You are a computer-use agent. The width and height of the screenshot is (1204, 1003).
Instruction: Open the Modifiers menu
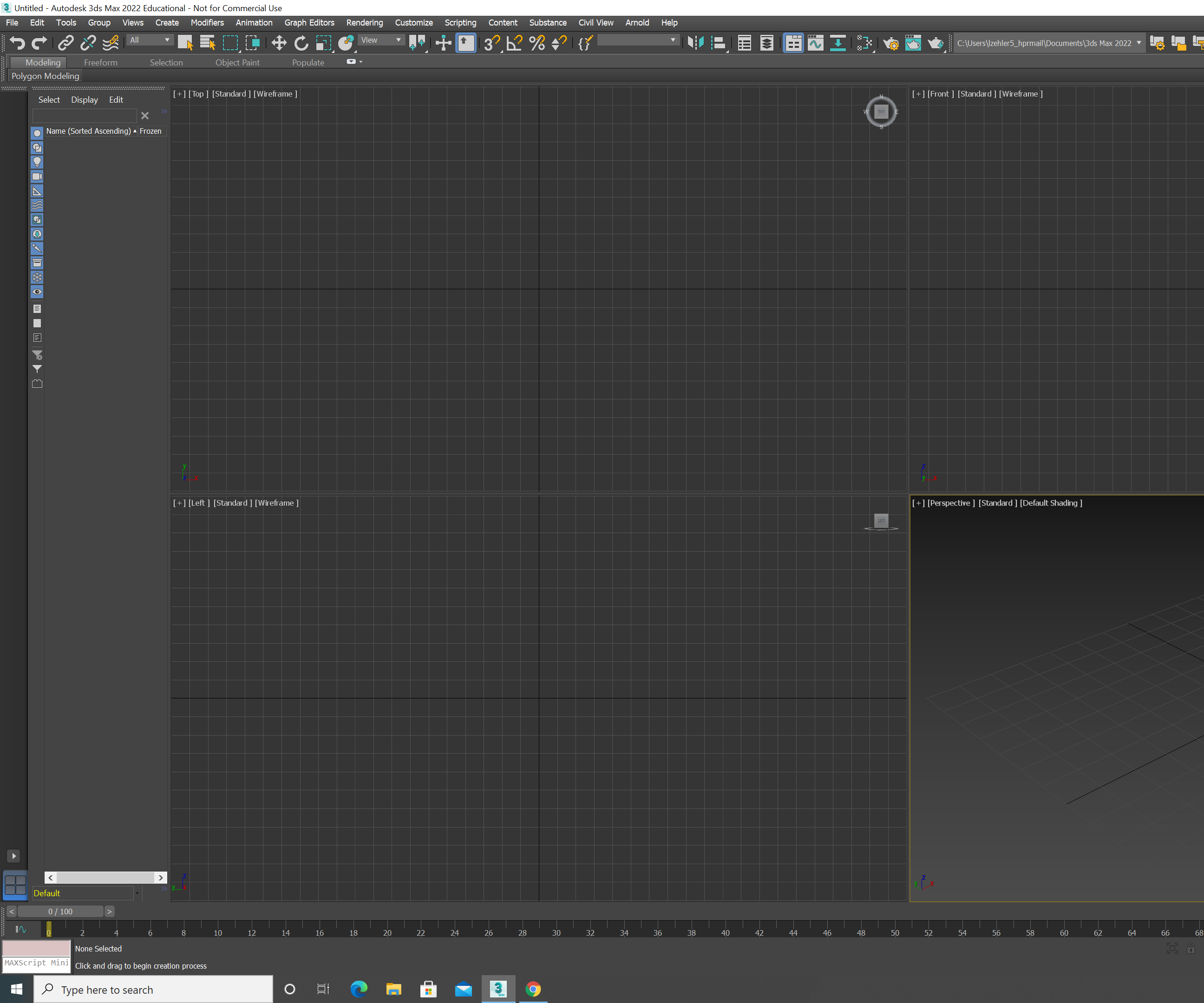pyautogui.click(x=207, y=22)
